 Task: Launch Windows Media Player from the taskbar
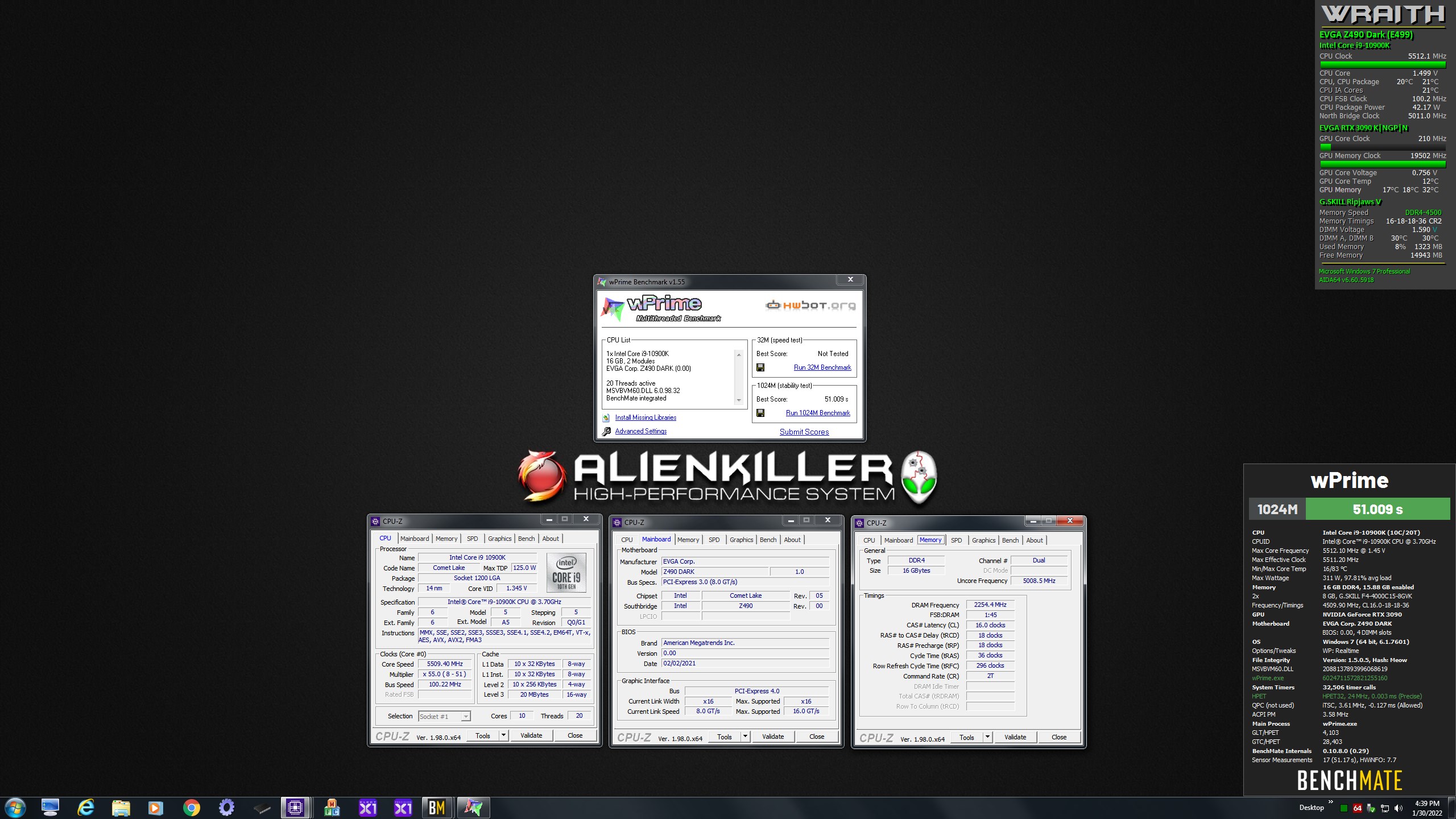[x=155, y=808]
